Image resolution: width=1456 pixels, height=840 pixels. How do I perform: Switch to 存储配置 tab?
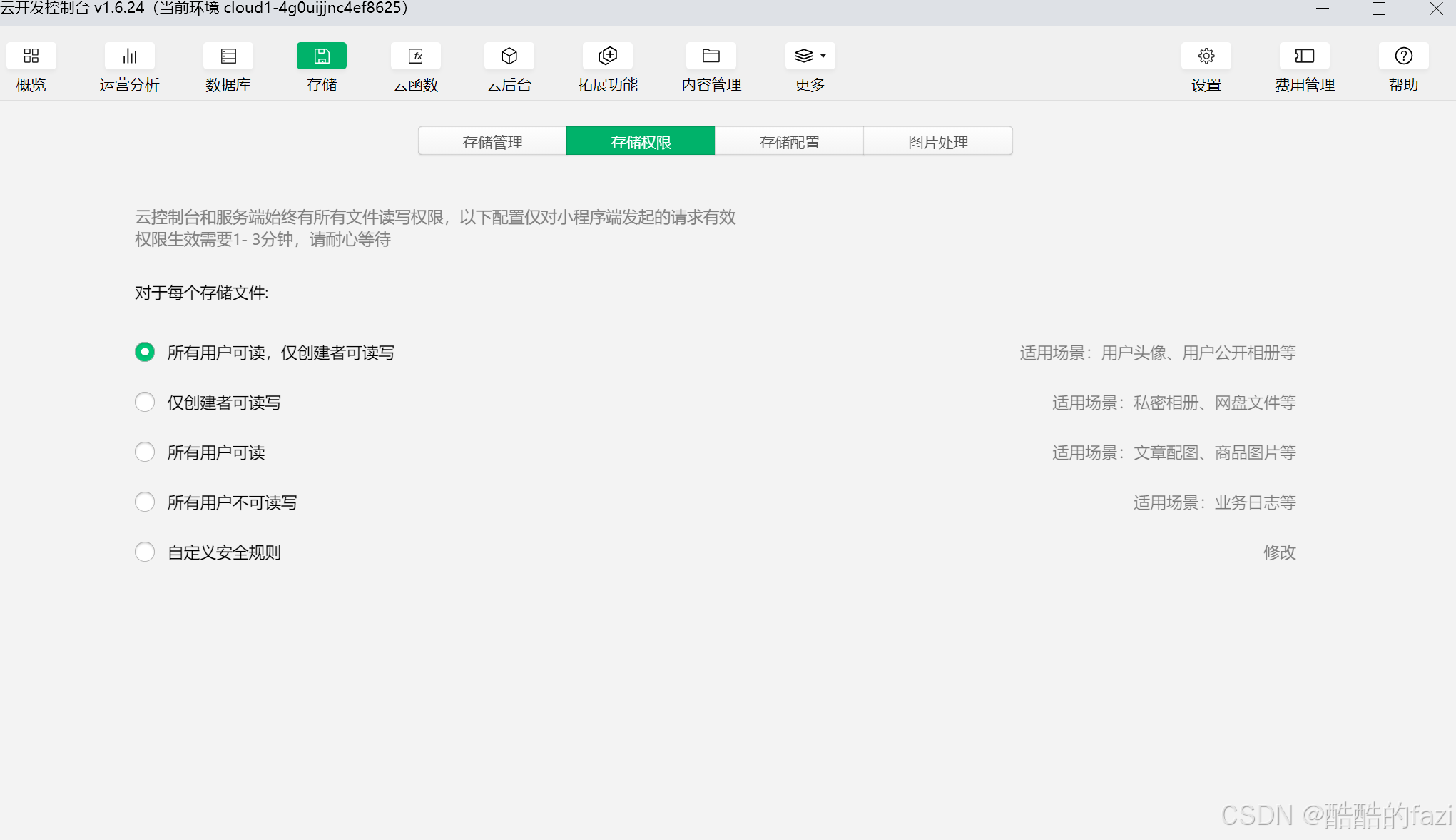click(790, 141)
